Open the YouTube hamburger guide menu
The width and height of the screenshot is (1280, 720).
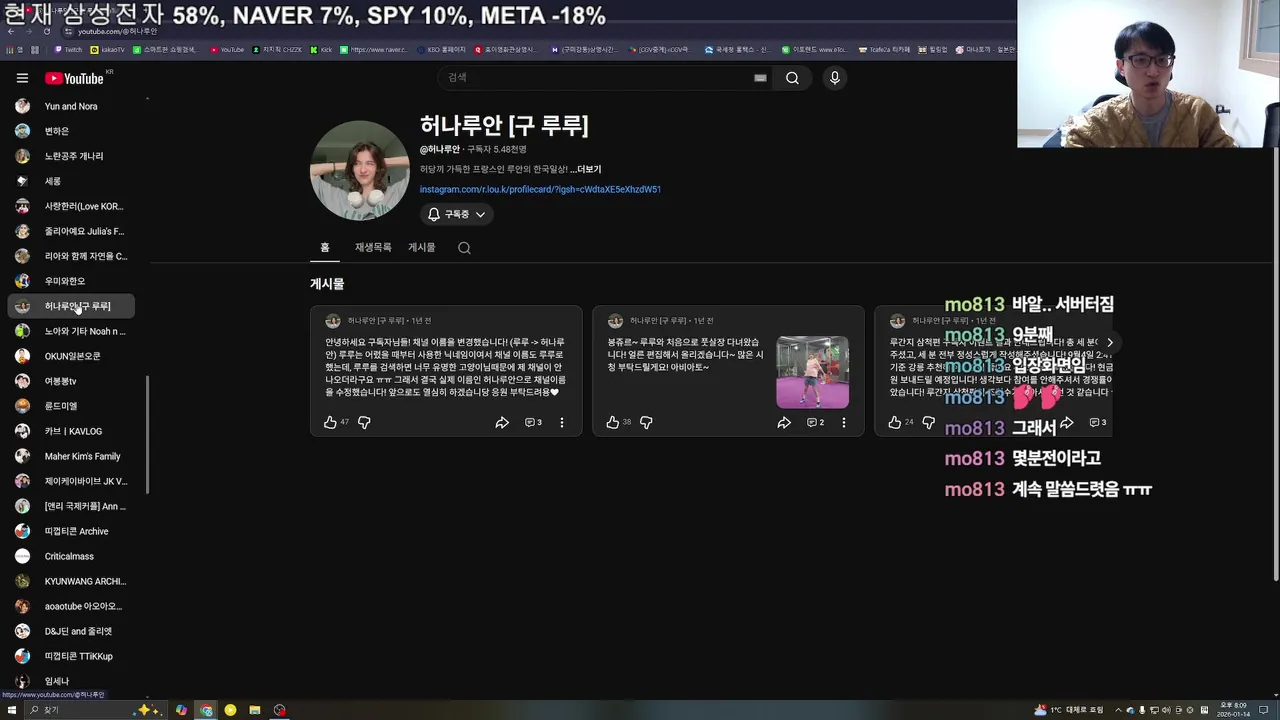(x=22, y=78)
